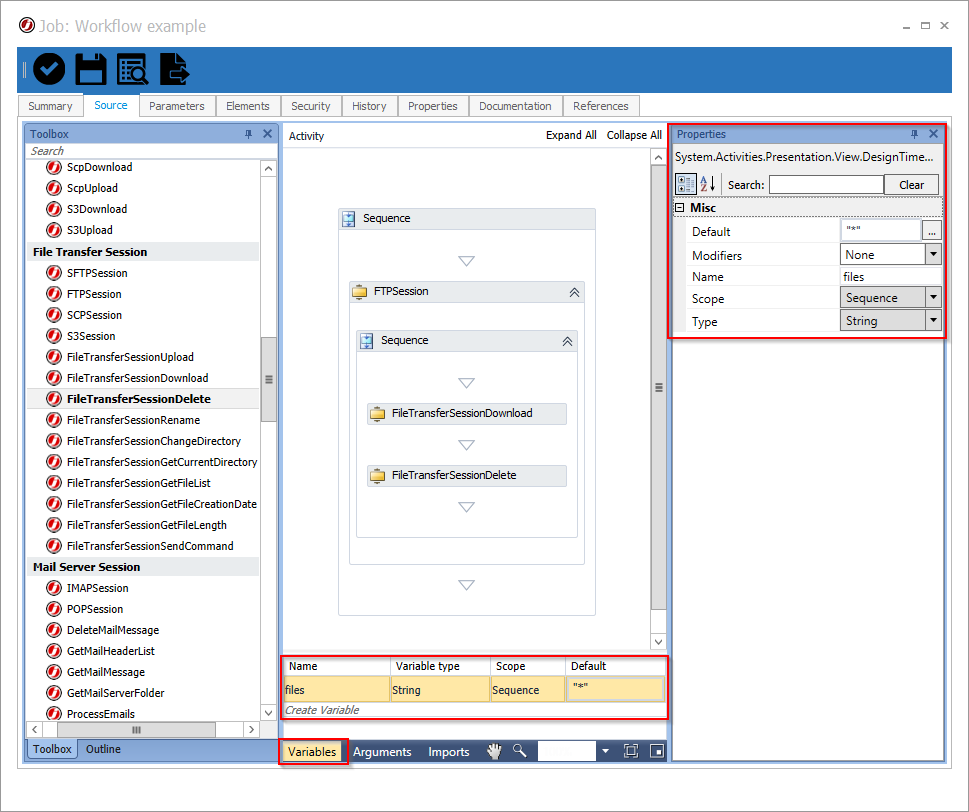Click the Toolbox vertical scrollbar thumb

tap(269, 379)
